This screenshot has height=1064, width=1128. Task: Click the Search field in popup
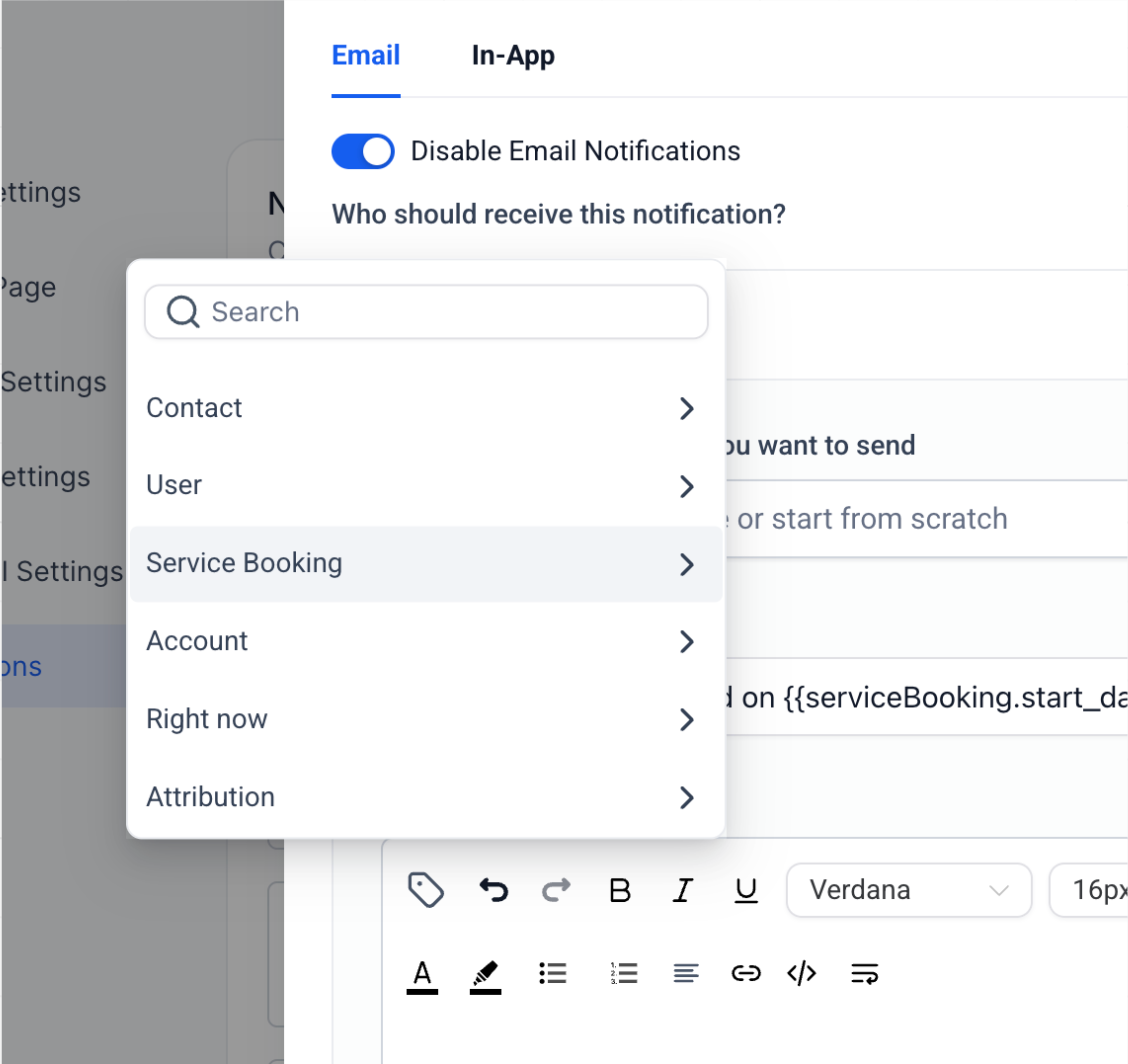(426, 312)
